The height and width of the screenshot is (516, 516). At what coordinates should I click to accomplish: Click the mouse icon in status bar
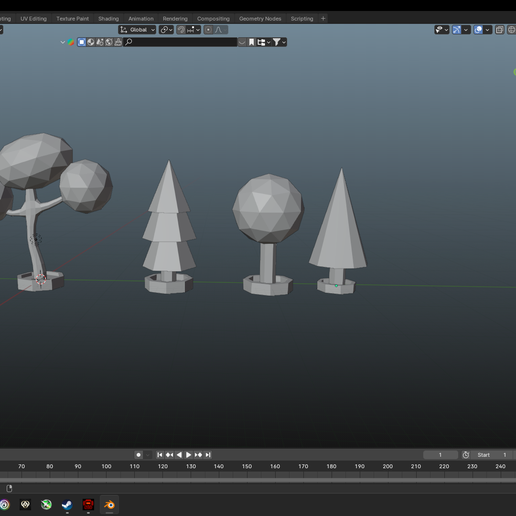(9, 488)
